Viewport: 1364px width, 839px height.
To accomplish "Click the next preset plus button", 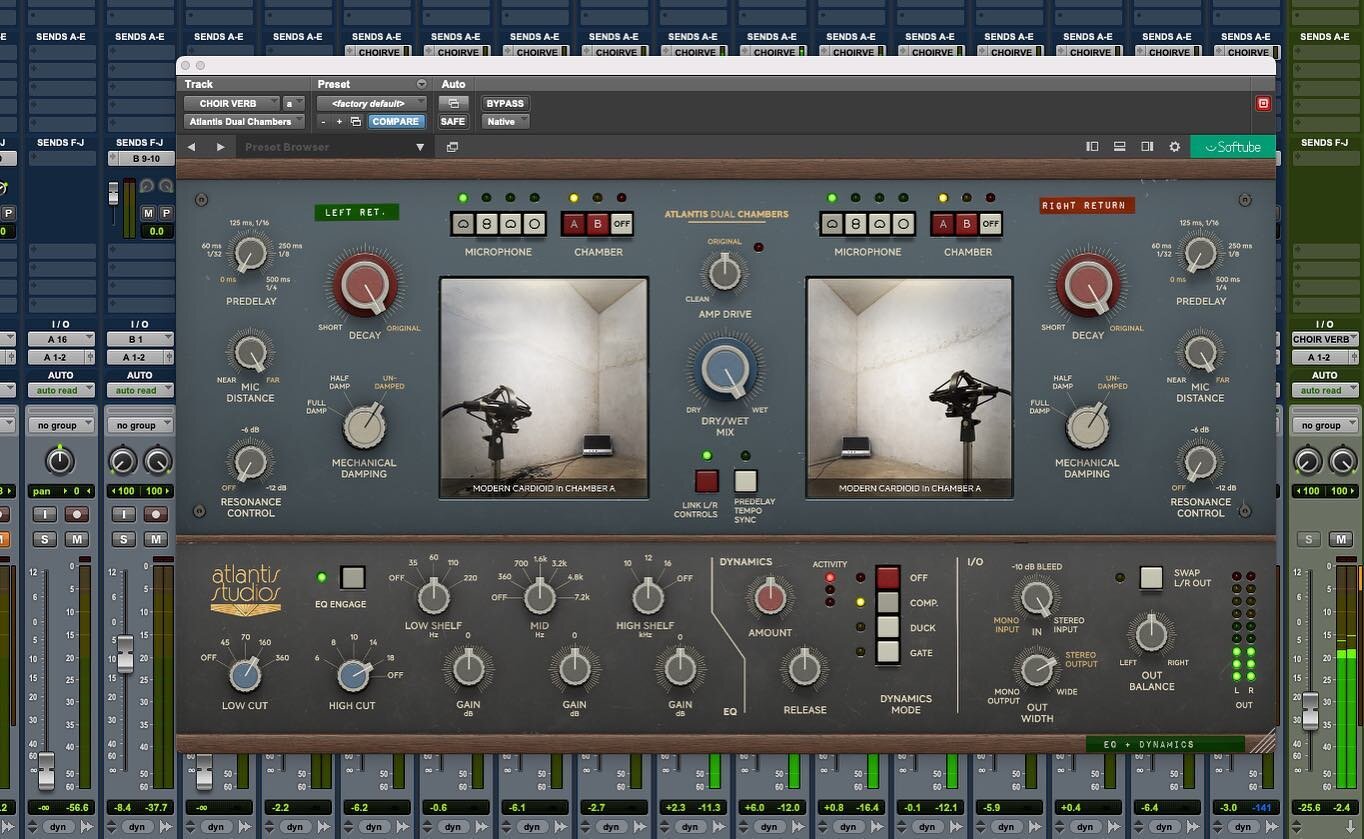I will [339, 122].
